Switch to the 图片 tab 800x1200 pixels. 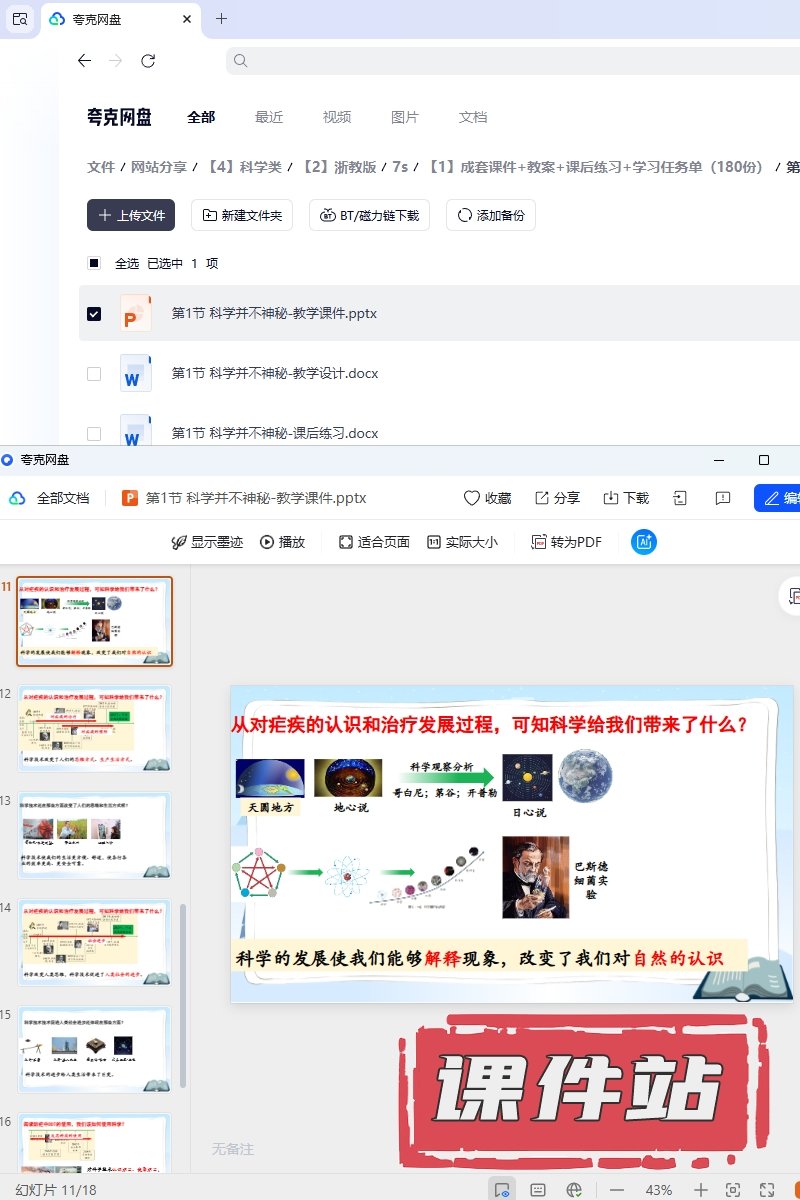click(405, 117)
